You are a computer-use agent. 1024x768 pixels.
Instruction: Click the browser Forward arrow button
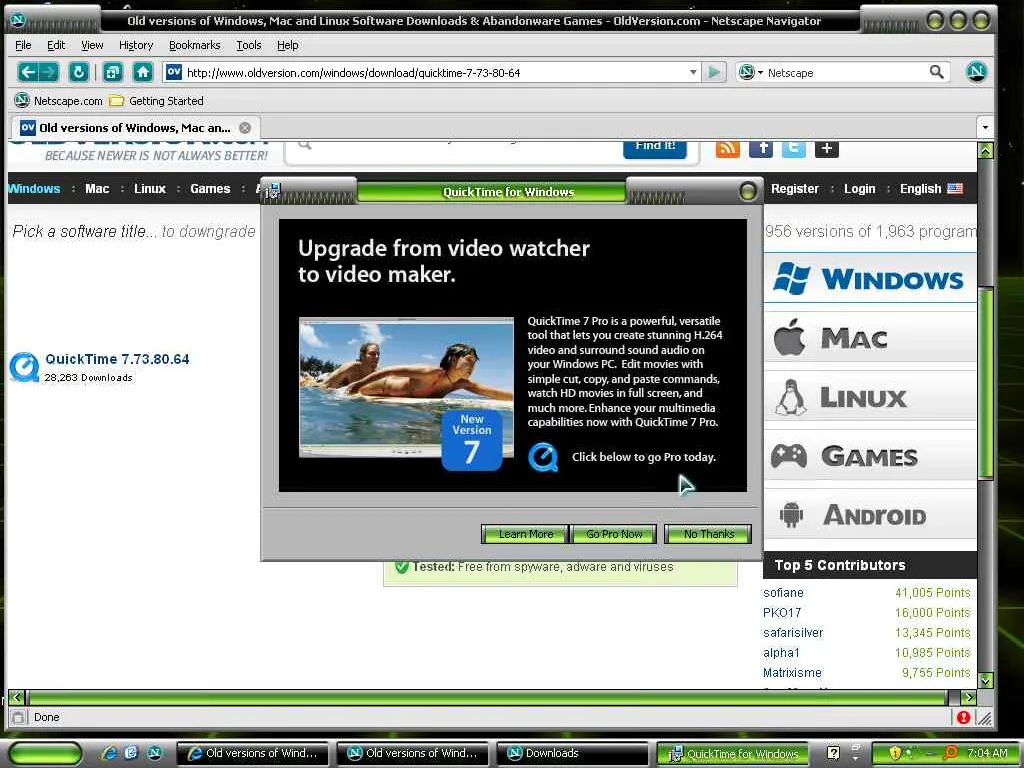tap(49, 72)
